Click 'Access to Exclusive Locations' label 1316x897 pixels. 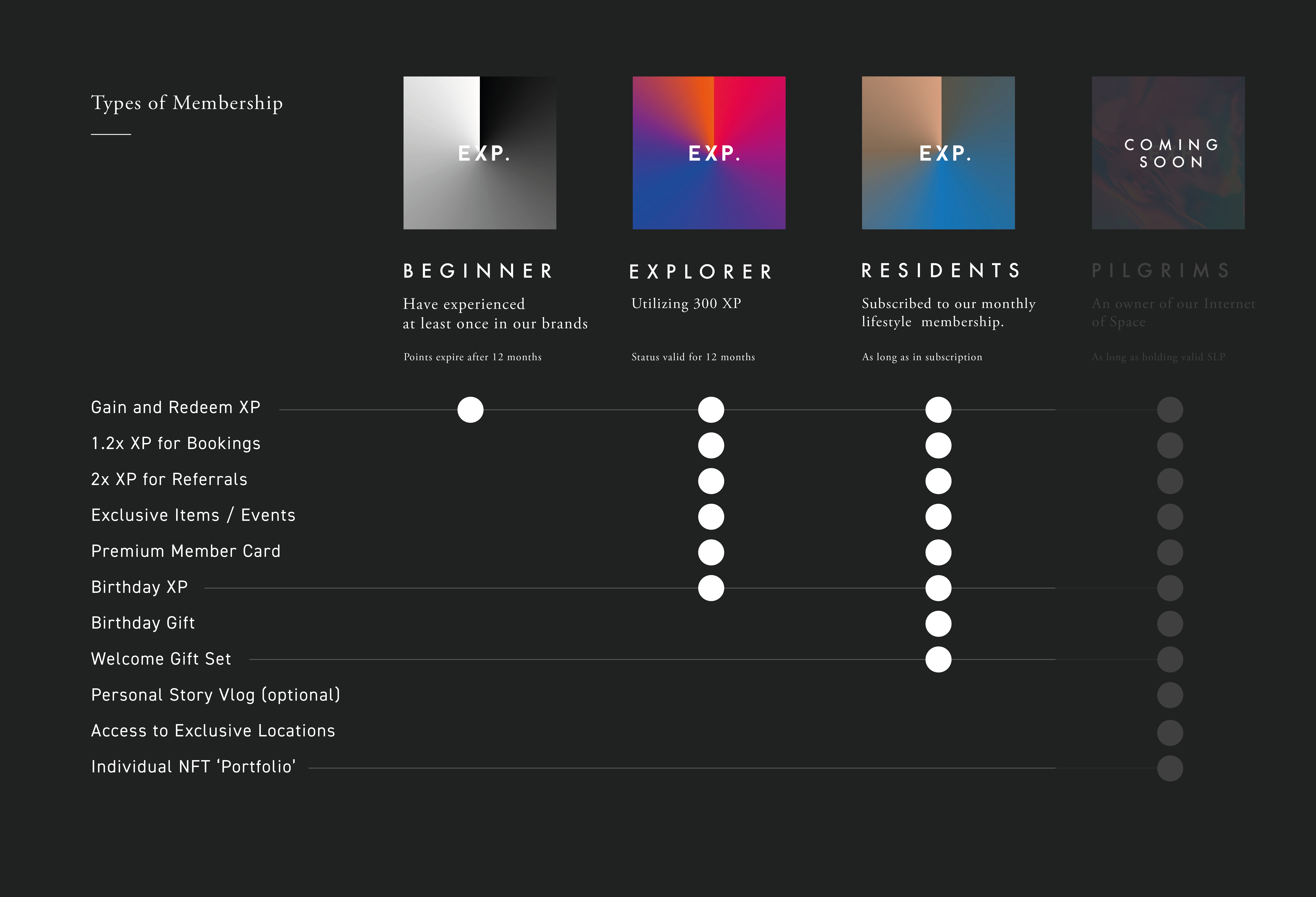tap(213, 731)
